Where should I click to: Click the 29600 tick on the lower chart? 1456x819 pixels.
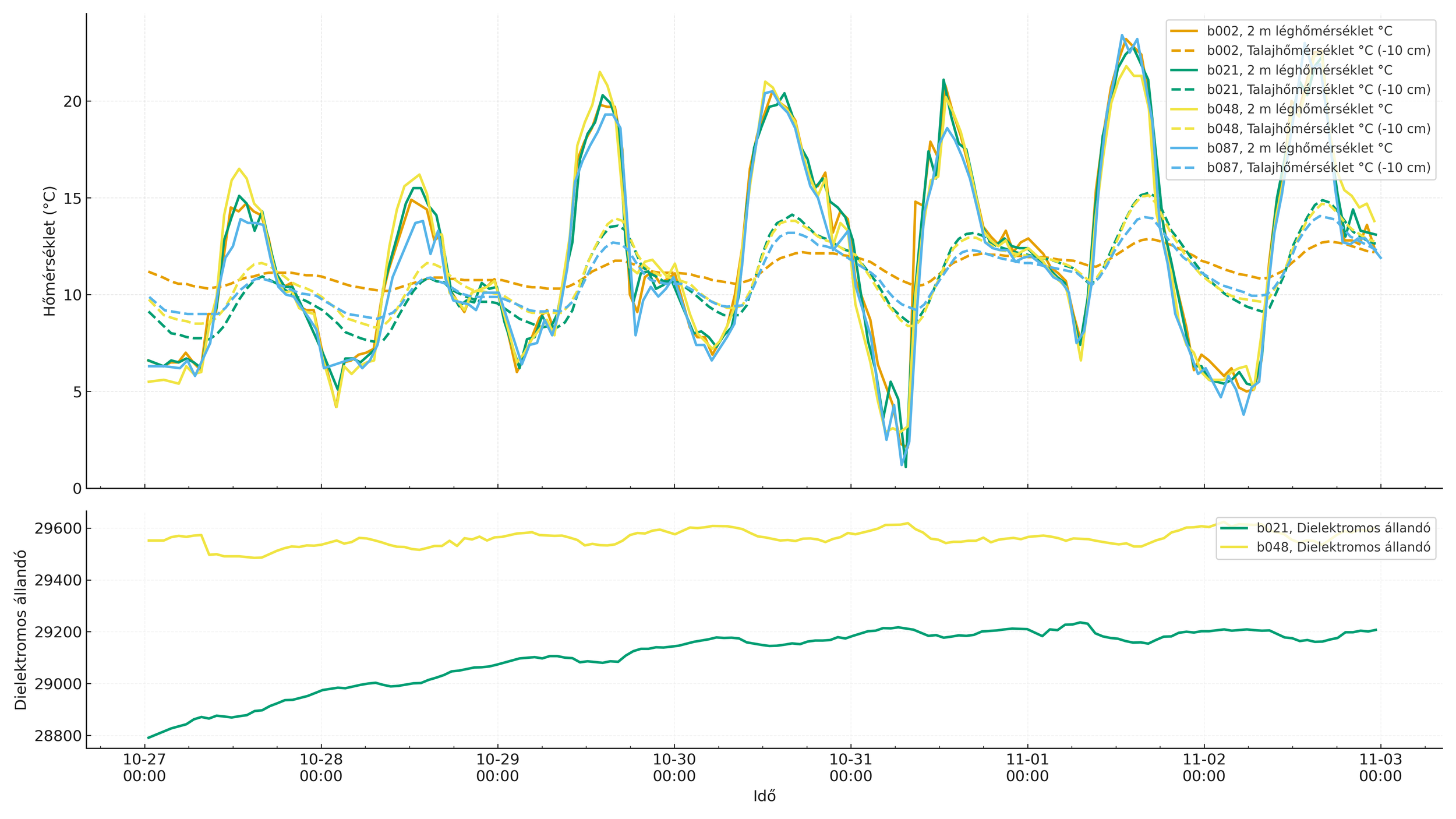pyautogui.click(x=58, y=529)
